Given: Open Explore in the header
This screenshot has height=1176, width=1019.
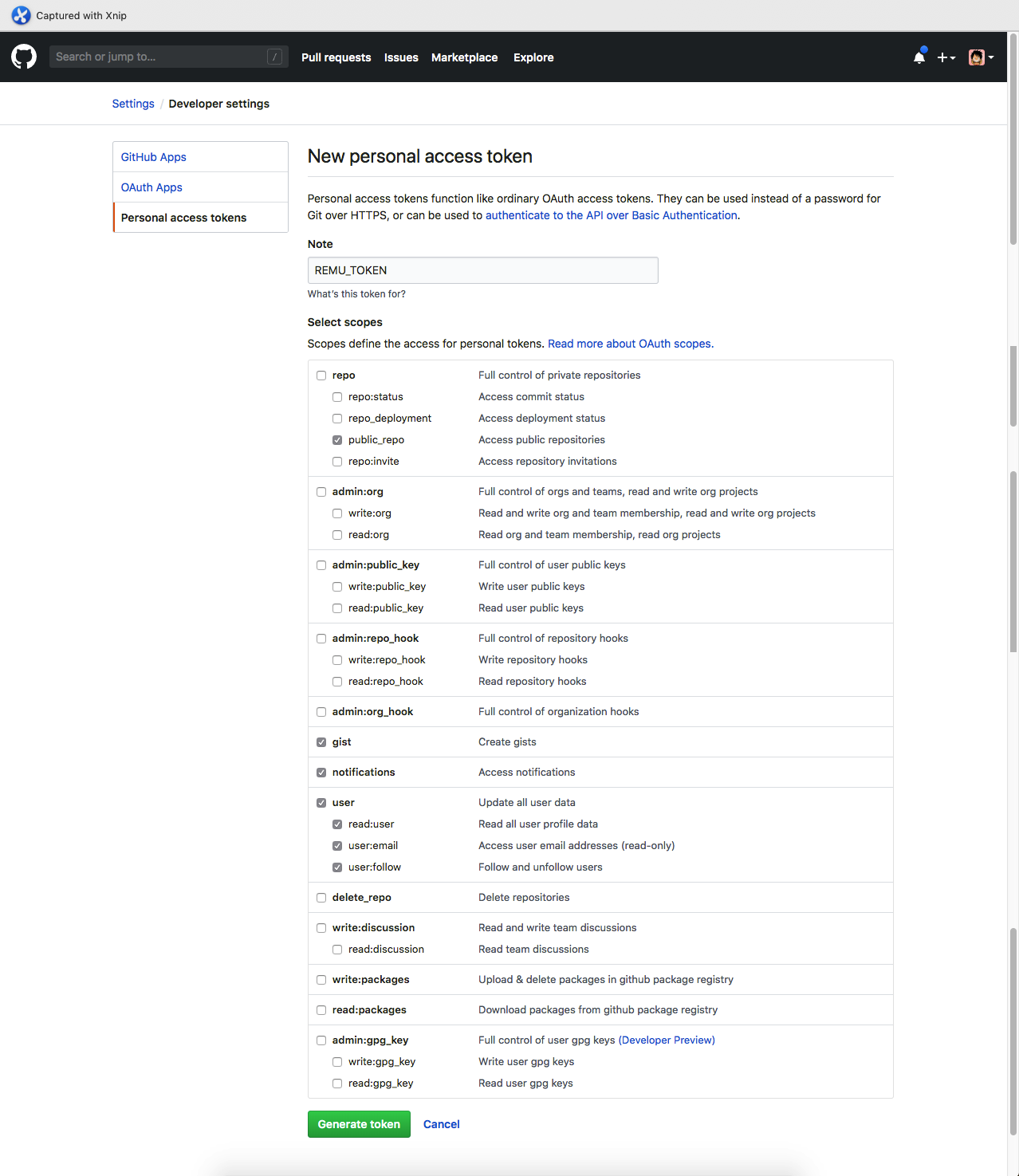Looking at the screenshot, I should point(533,57).
